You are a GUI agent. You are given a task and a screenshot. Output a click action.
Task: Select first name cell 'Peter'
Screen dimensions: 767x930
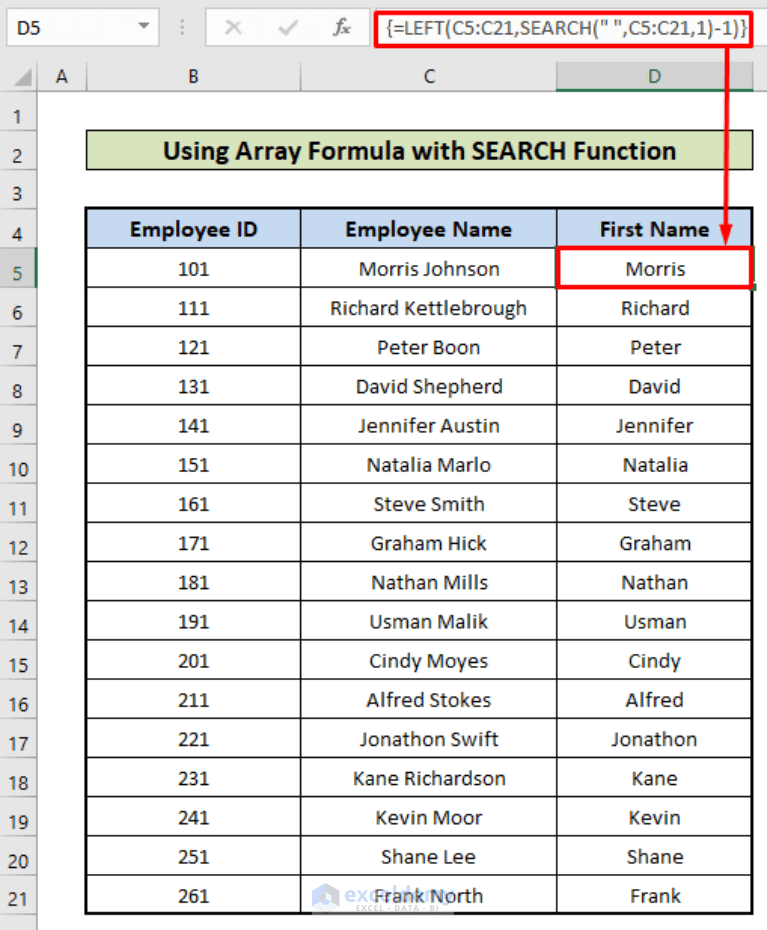coord(654,347)
